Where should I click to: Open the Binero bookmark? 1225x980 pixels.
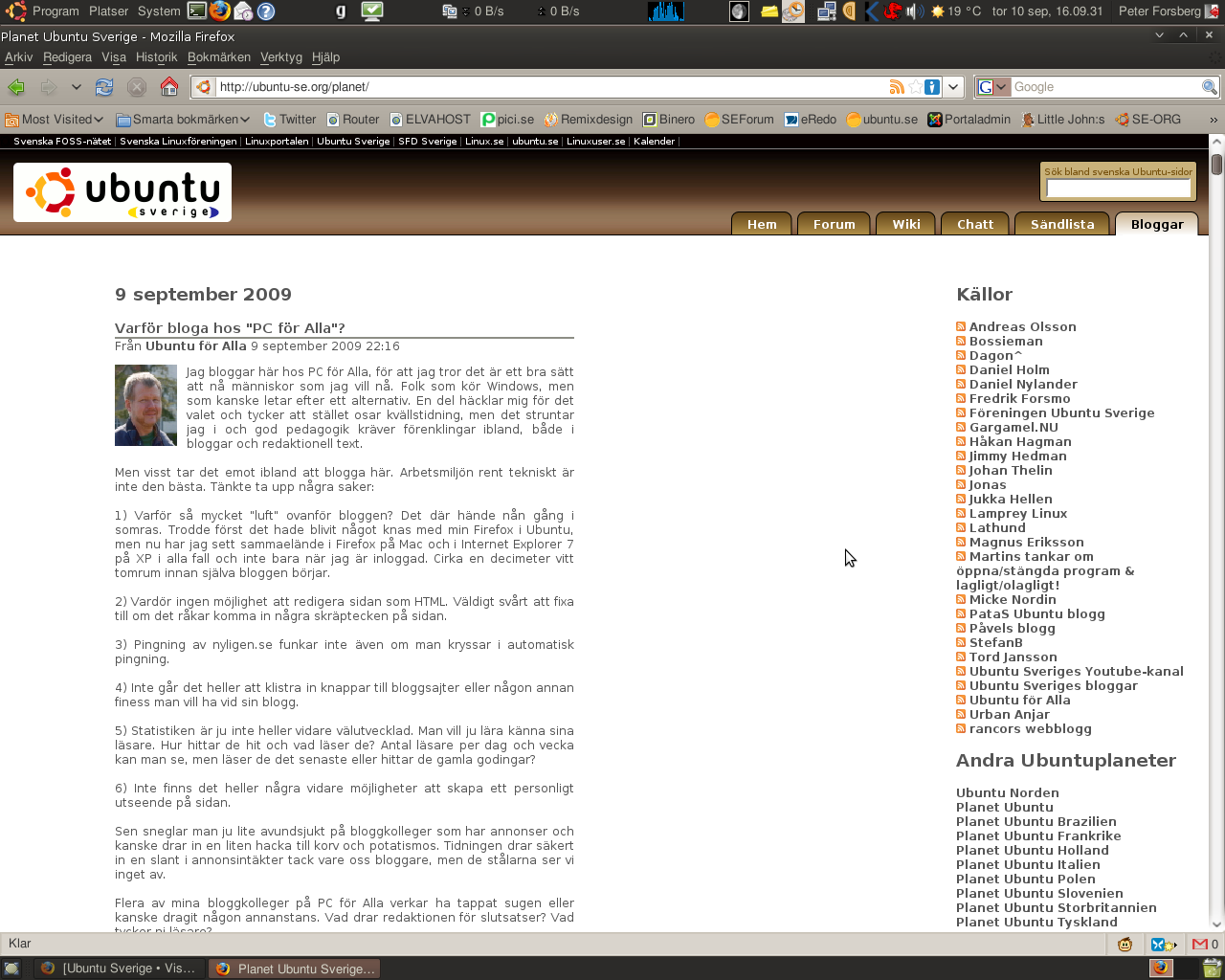tap(669, 120)
